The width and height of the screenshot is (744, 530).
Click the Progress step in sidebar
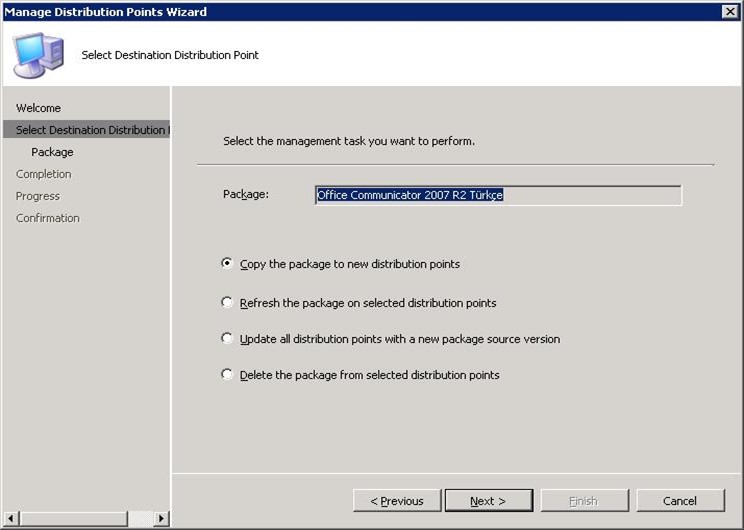click(38, 196)
